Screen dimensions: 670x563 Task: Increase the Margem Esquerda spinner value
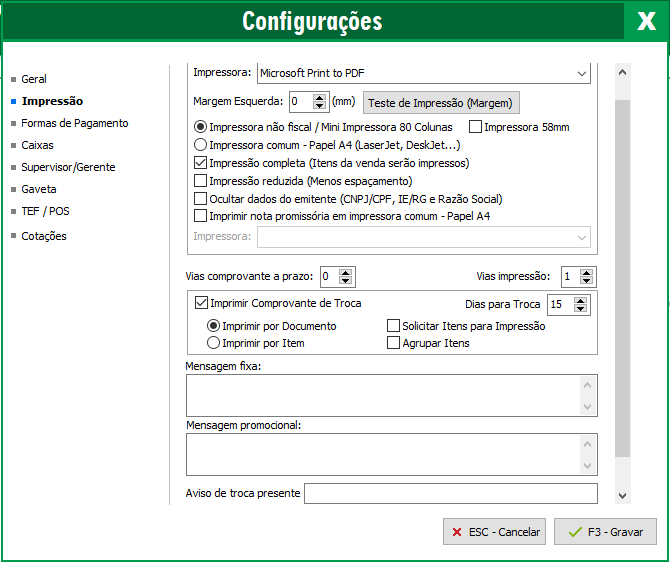tap(319, 98)
